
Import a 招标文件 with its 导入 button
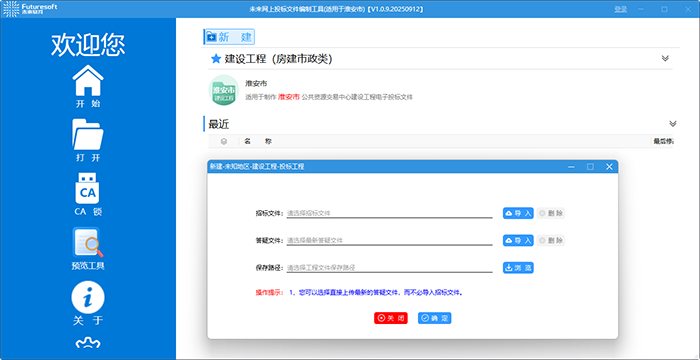pos(518,213)
